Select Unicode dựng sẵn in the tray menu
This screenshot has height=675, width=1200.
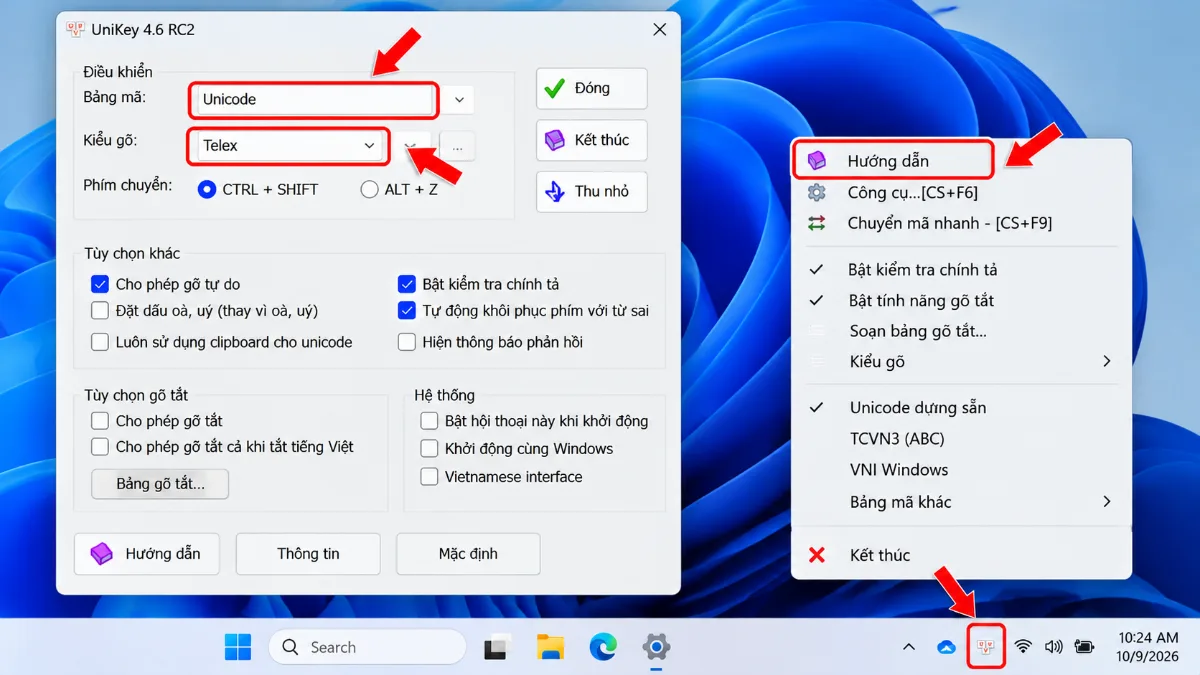pos(961,408)
